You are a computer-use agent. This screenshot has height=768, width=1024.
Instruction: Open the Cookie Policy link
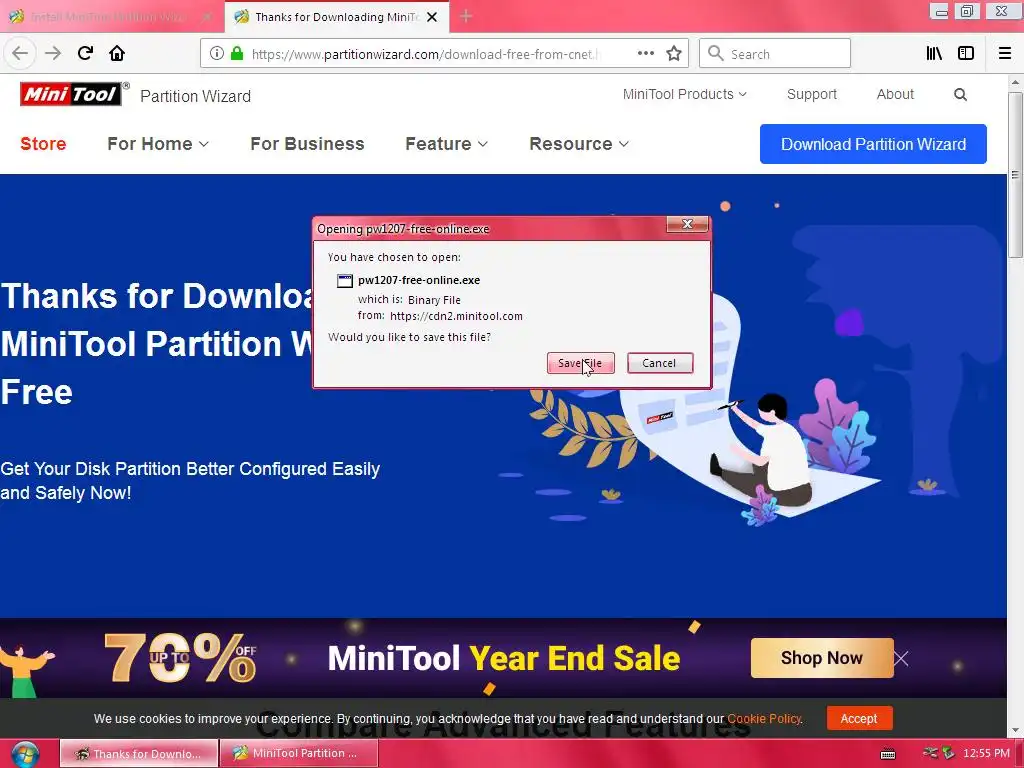click(763, 718)
